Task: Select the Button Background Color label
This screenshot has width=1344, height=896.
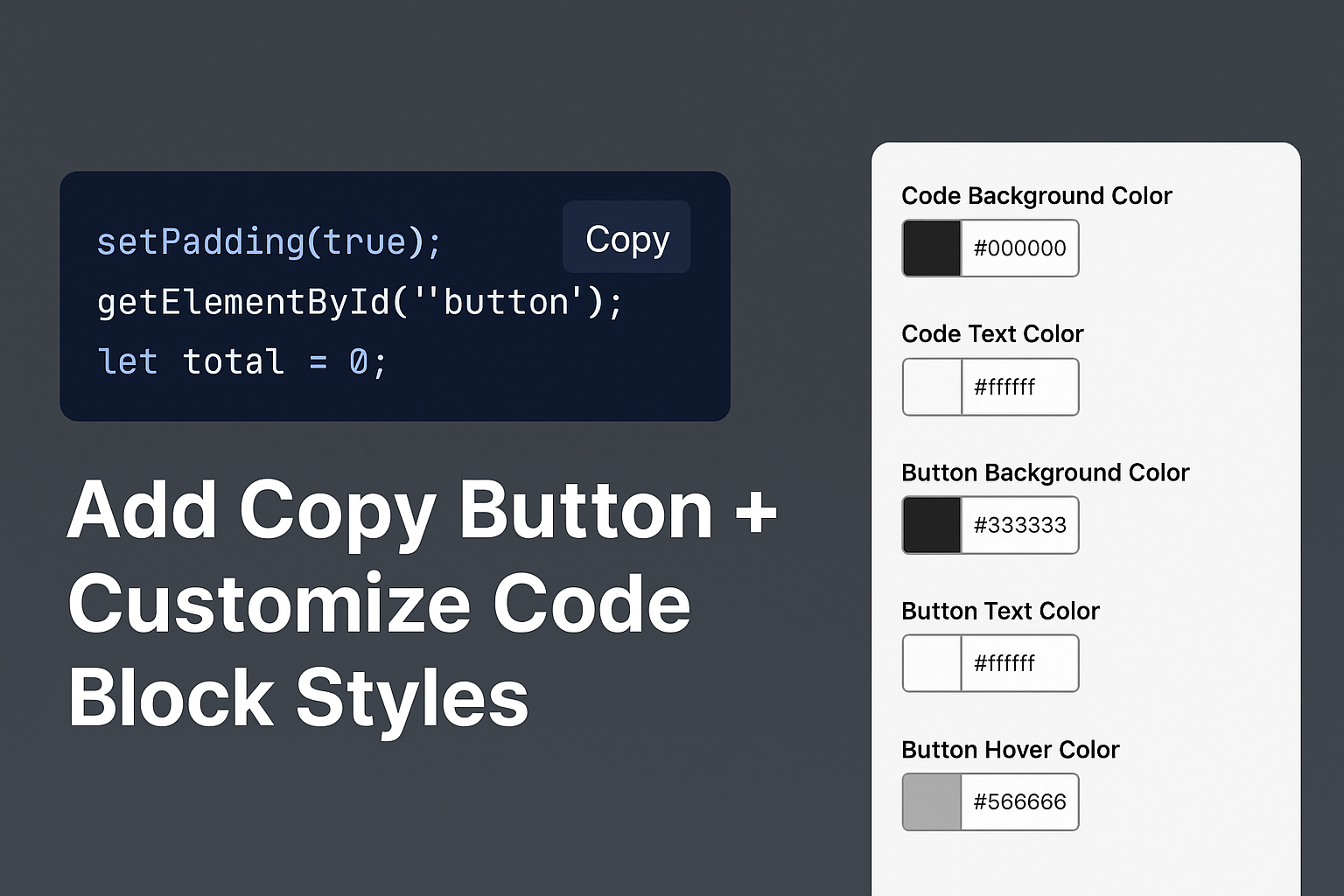Action: [x=1046, y=472]
